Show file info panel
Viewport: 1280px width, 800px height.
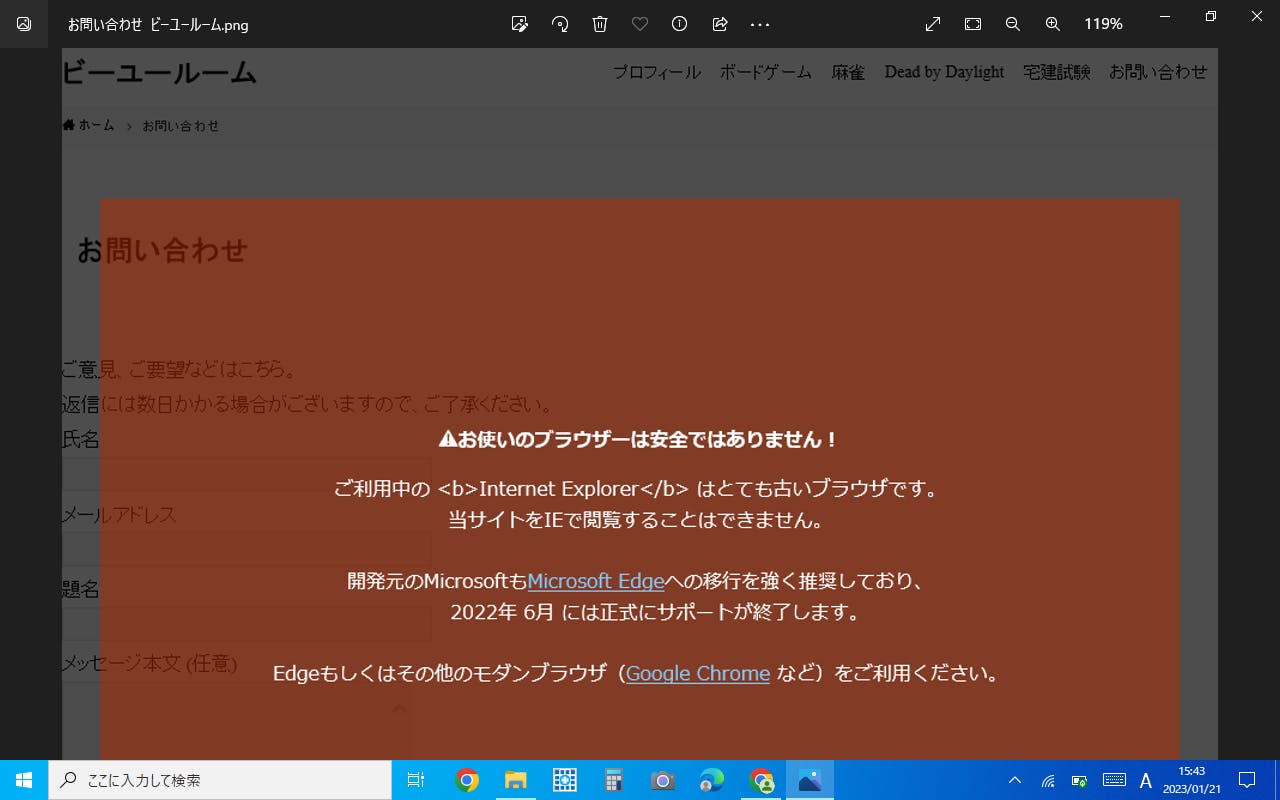point(680,24)
